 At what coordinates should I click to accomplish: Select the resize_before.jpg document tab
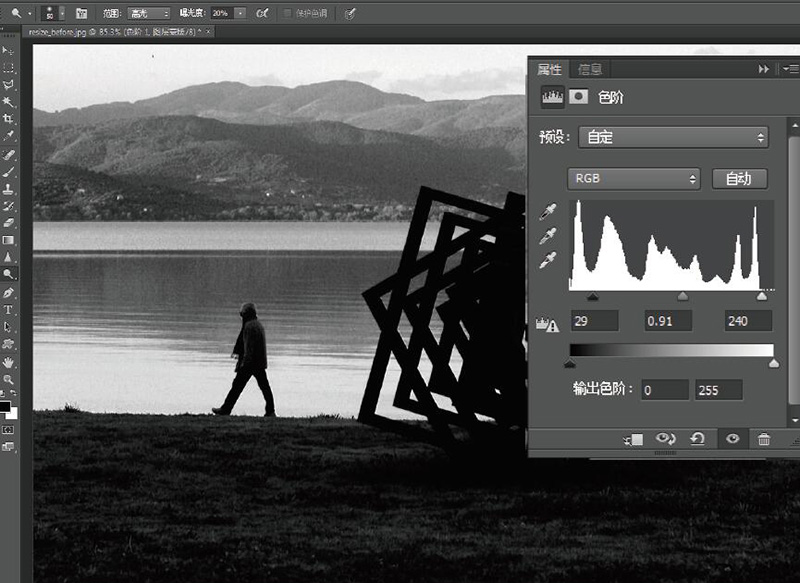coord(115,32)
